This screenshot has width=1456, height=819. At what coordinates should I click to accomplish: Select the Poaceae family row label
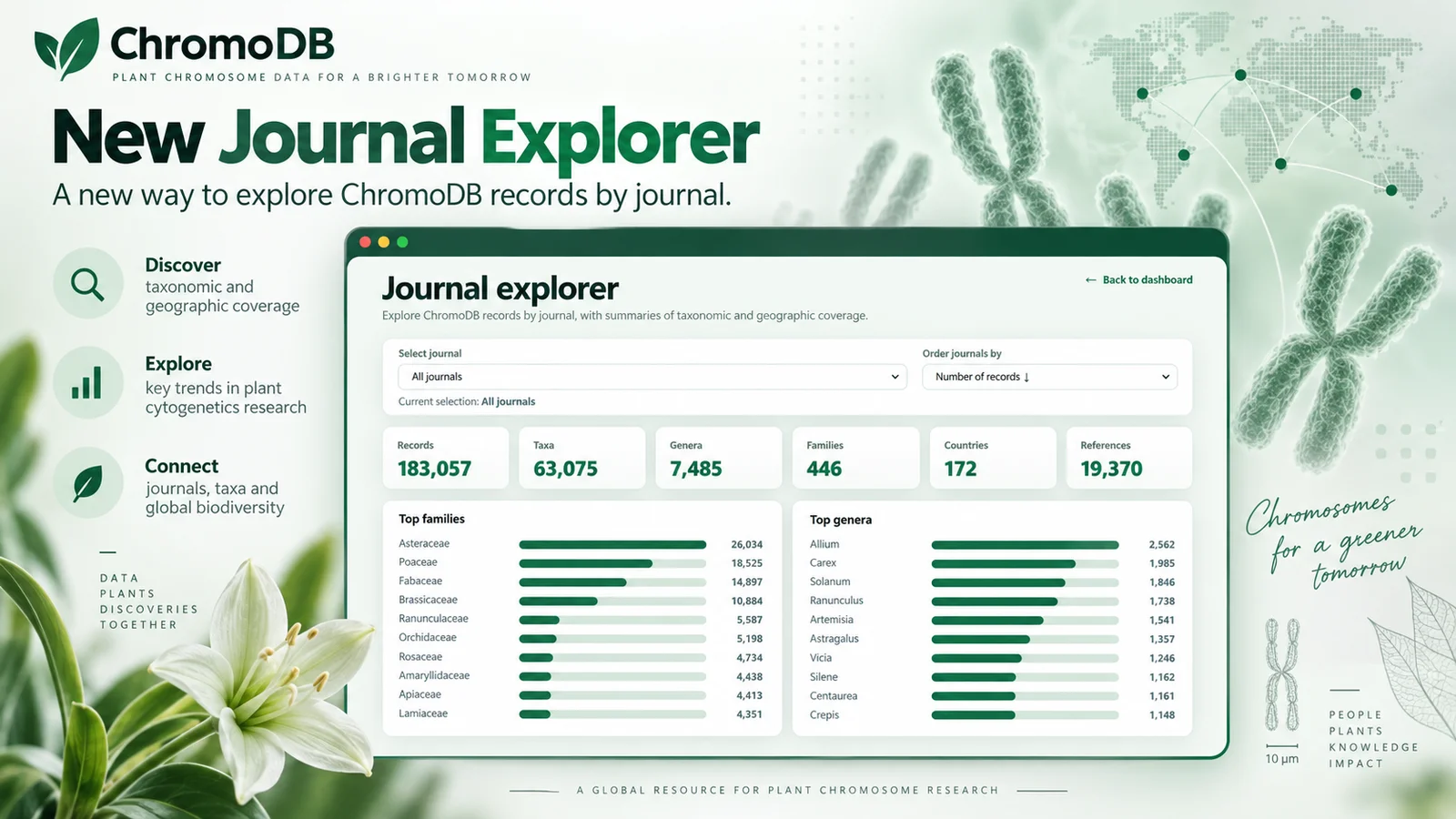tap(418, 562)
